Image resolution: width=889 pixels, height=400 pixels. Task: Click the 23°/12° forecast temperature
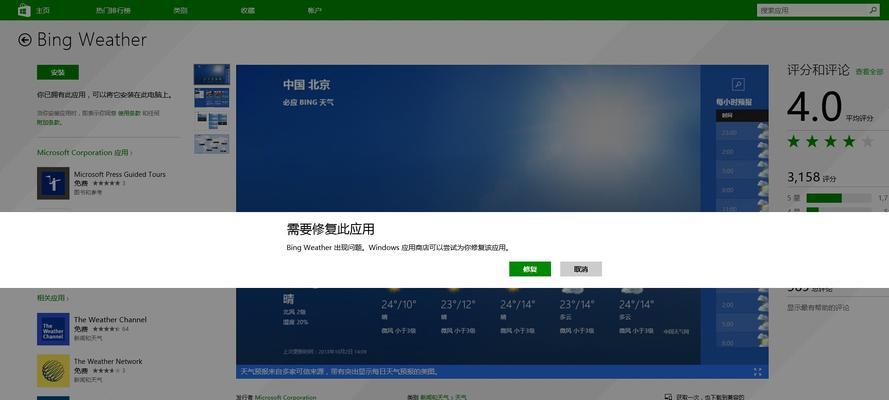click(x=458, y=305)
